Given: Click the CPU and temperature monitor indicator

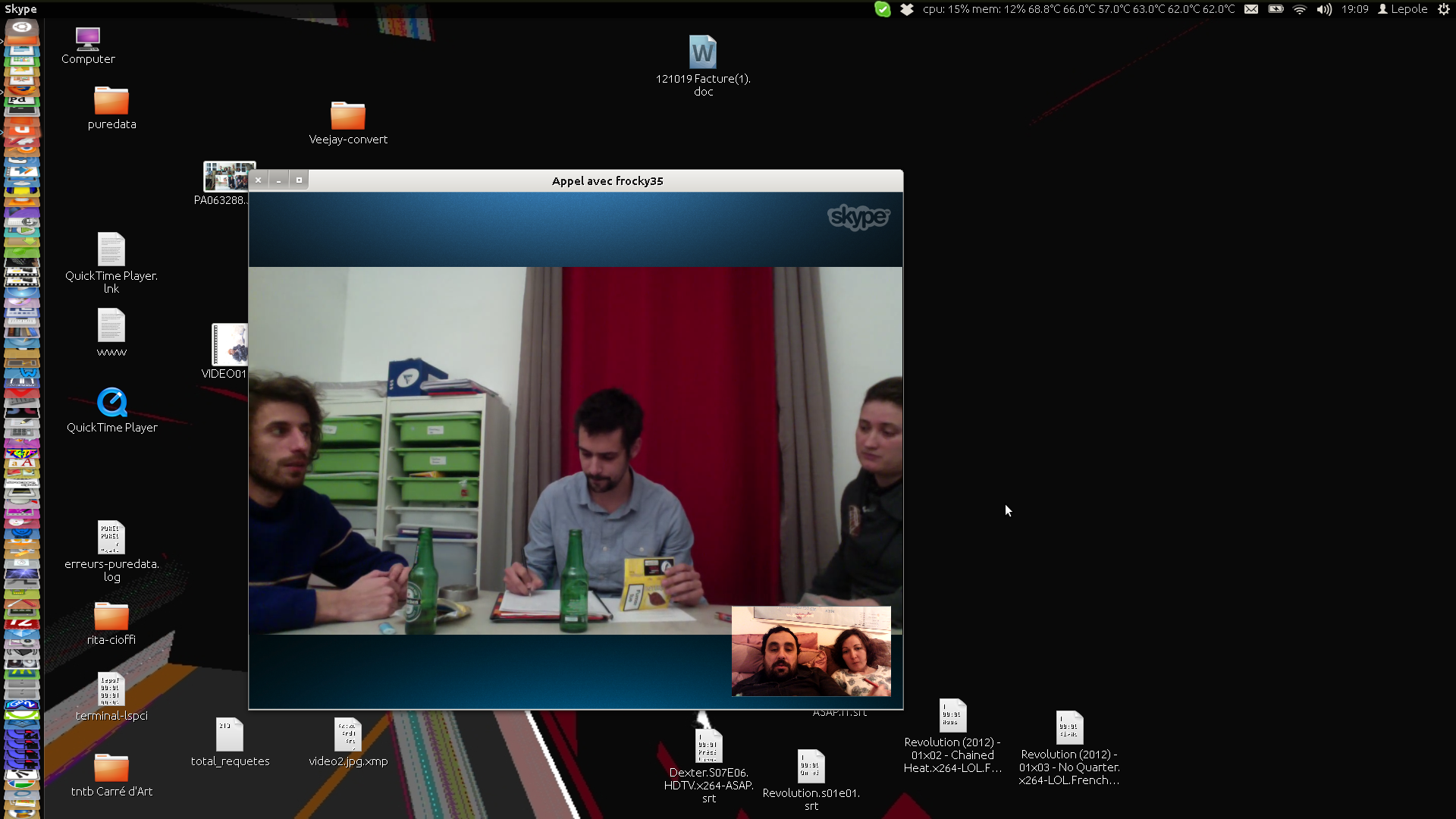Looking at the screenshot, I should point(1078,9).
